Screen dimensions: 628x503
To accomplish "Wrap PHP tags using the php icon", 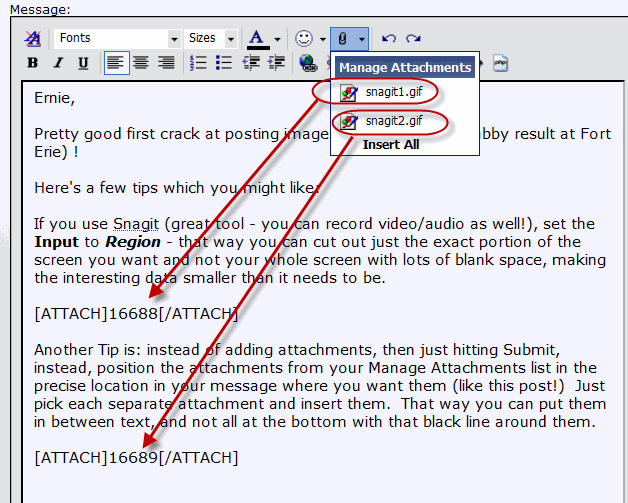I will (500, 63).
